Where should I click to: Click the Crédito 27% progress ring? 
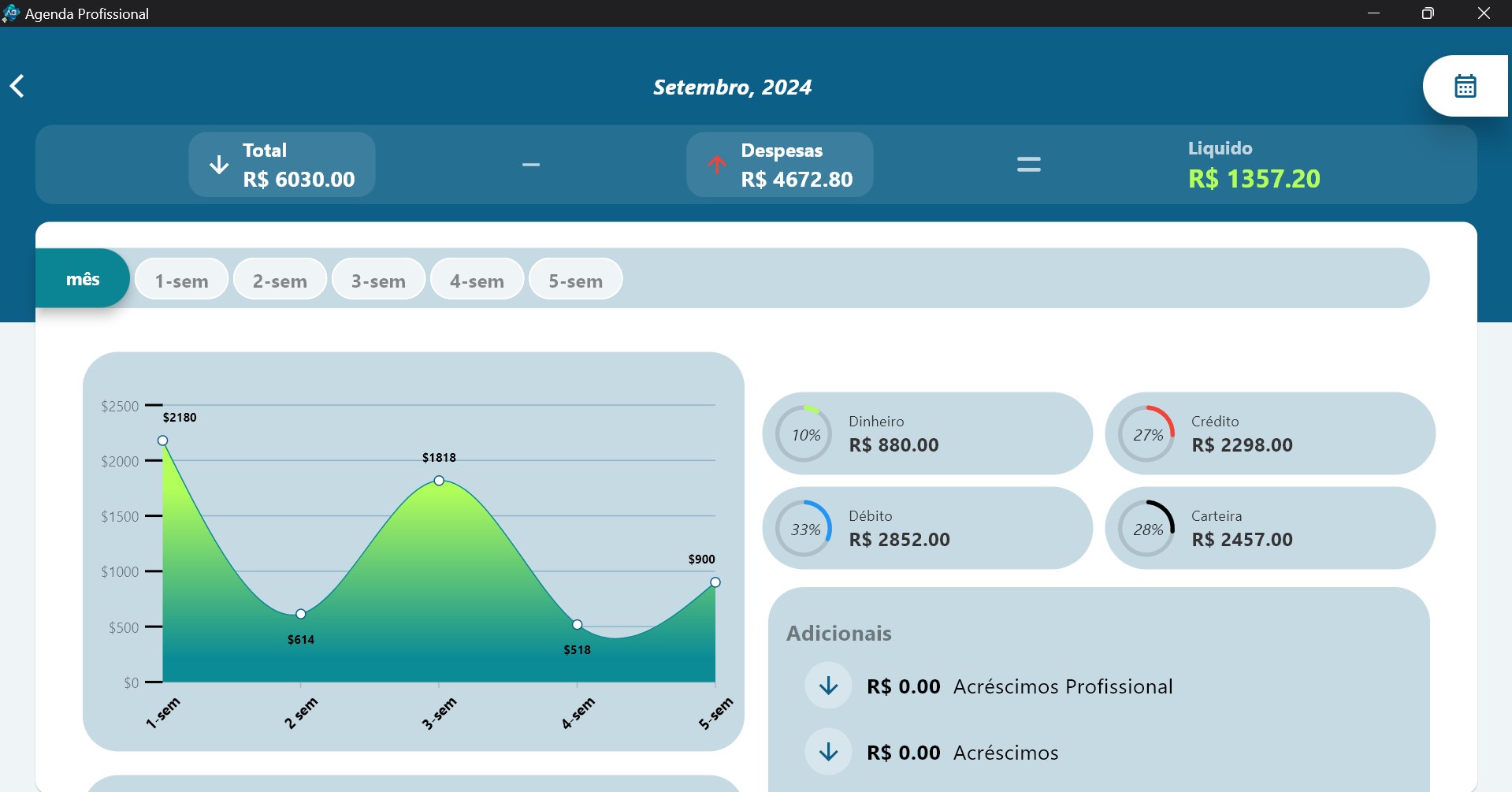[1147, 434]
